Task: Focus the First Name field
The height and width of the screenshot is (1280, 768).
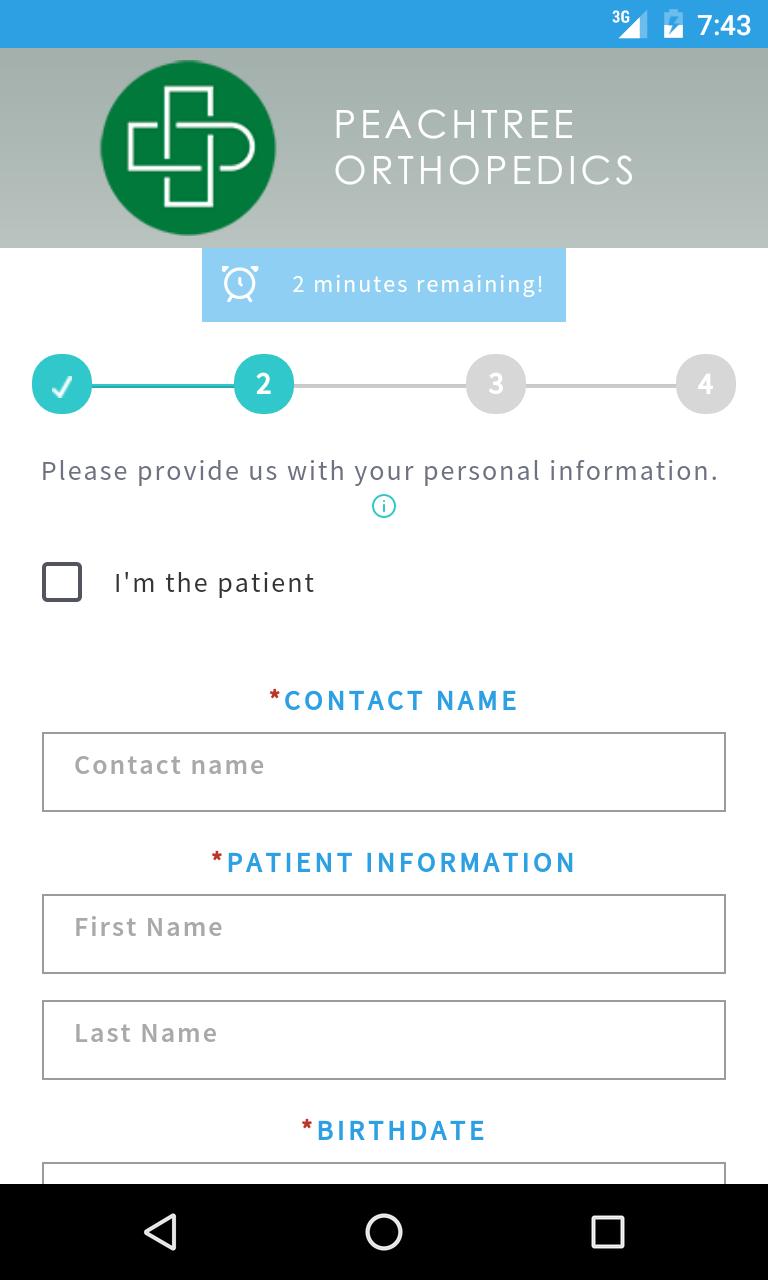Action: [x=384, y=934]
